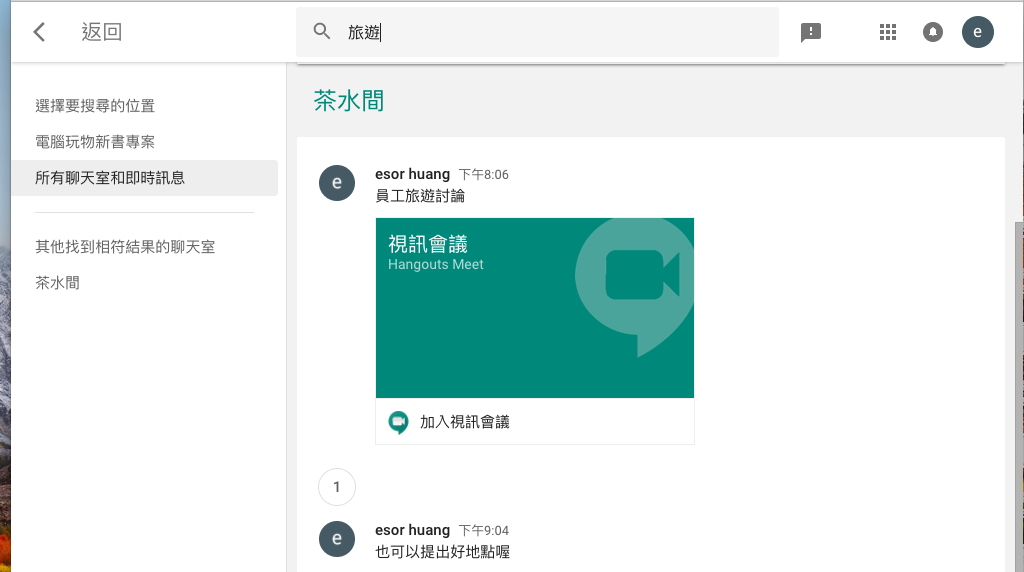Click esor huang name on 下午9:04 message
The height and width of the screenshot is (572, 1024).
point(413,530)
